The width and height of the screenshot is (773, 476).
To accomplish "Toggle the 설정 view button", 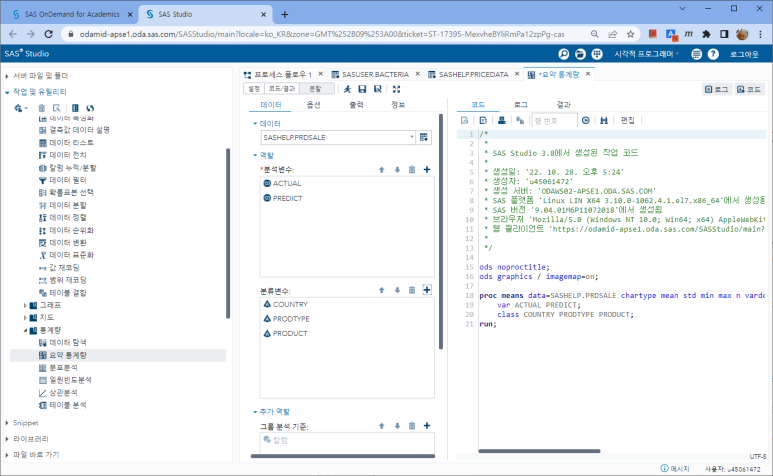I will pos(254,89).
